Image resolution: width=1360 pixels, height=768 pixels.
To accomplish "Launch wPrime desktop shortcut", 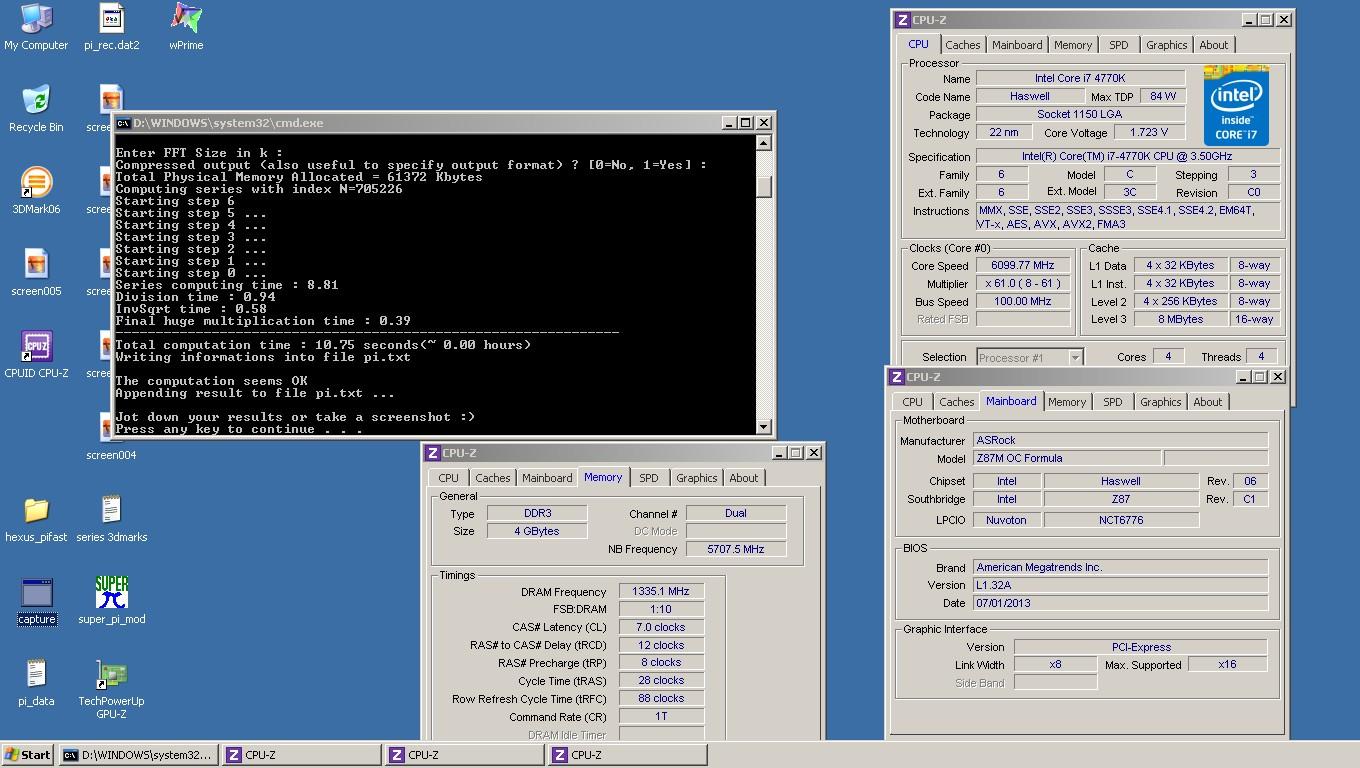I will [x=186, y=27].
